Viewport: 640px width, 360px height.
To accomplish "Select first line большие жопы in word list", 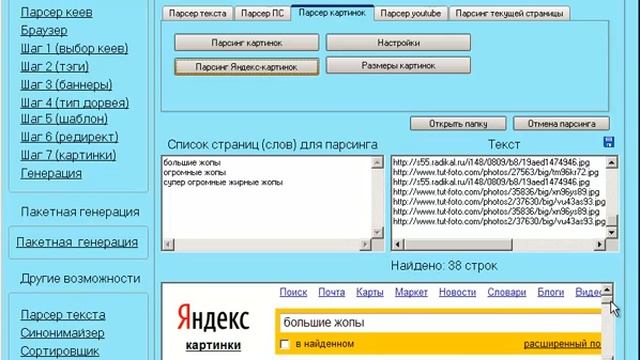I will click(192, 162).
